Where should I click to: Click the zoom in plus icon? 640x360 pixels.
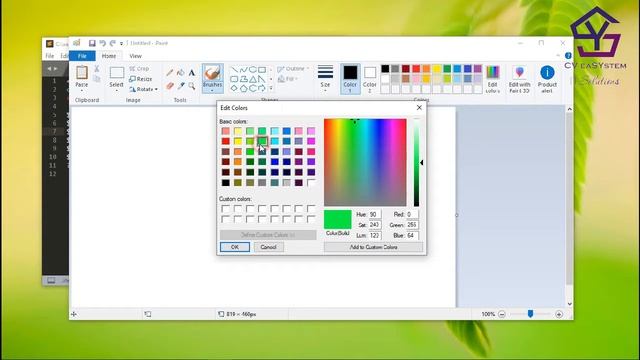tap(559, 314)
